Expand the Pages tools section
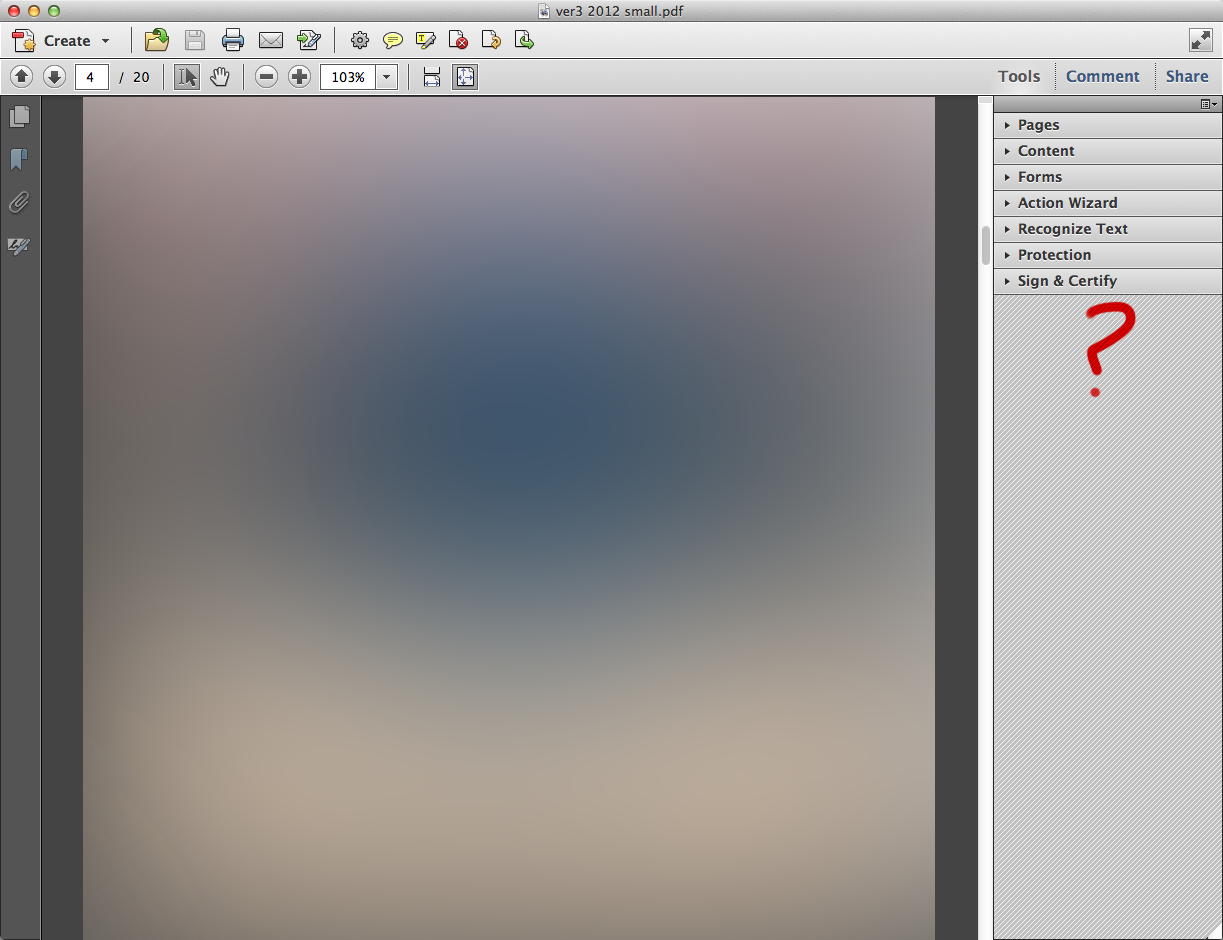 [x=1108, y=125]
